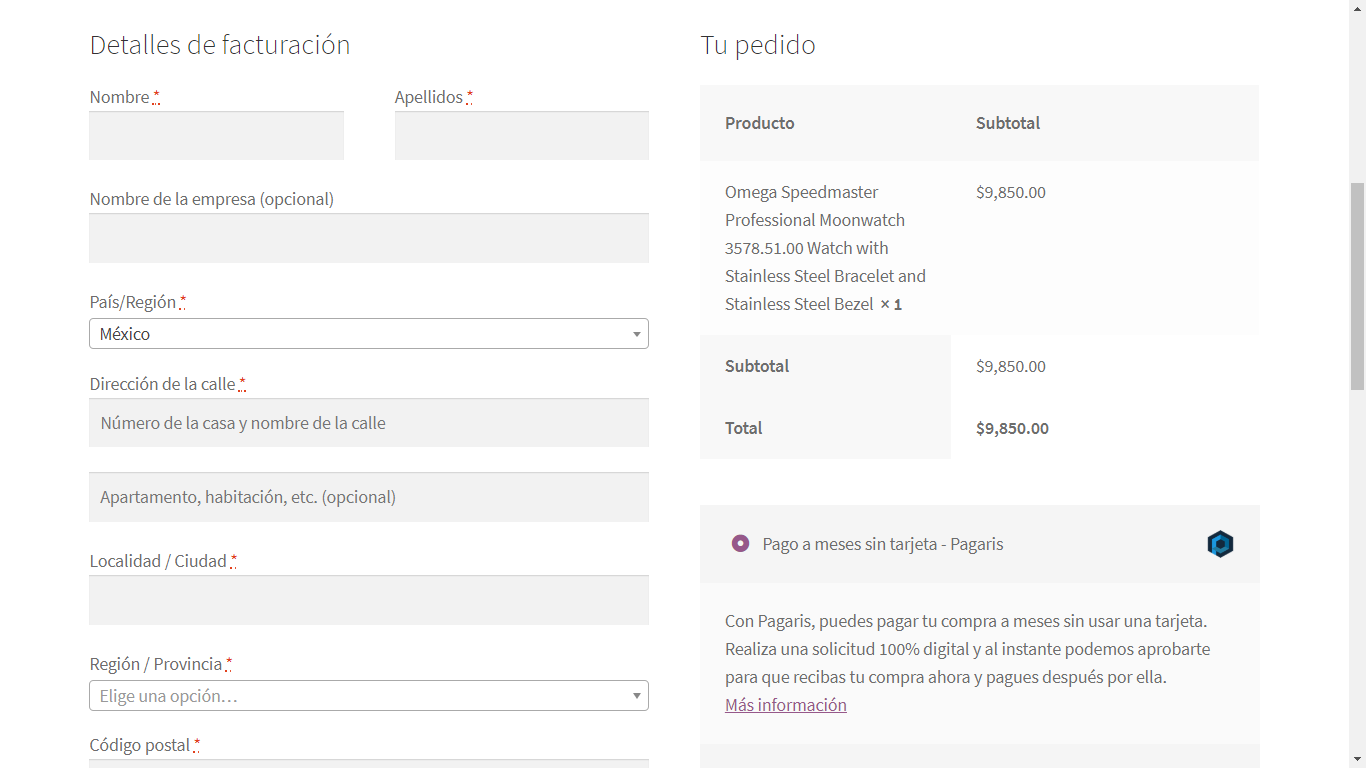1366x768 pixels.
Task: Click the 'Tu pedido' heading
Action: click(758, 45)
